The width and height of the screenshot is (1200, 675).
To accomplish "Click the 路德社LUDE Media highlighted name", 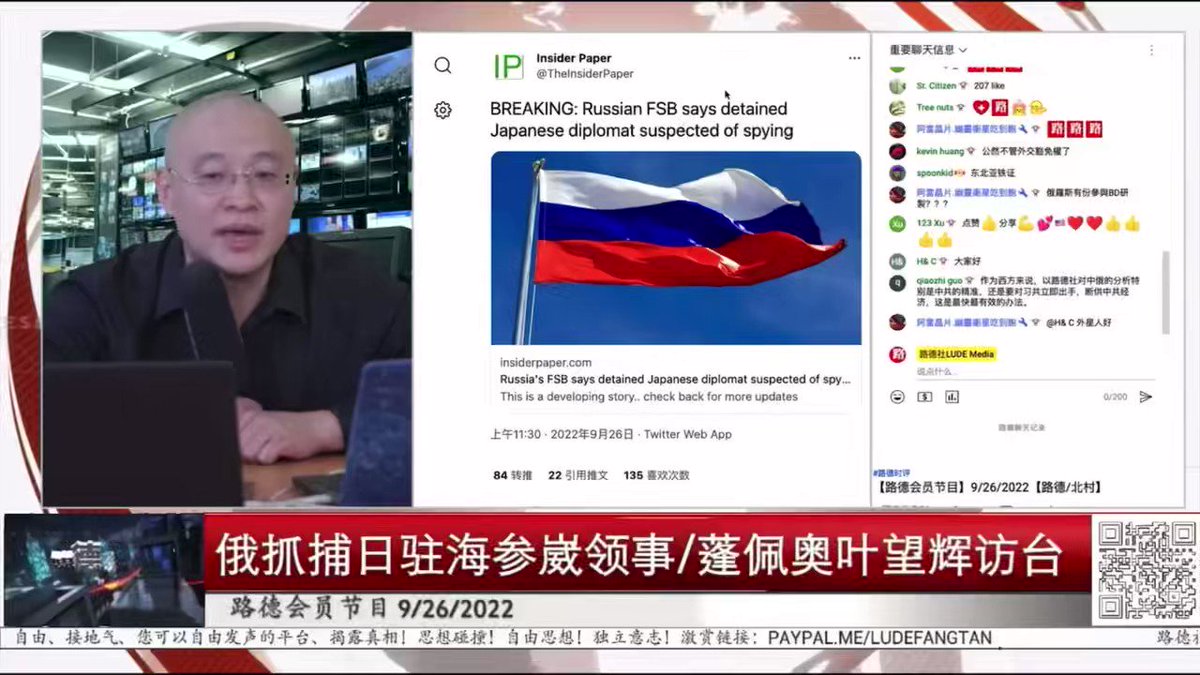I will (956, 354).
